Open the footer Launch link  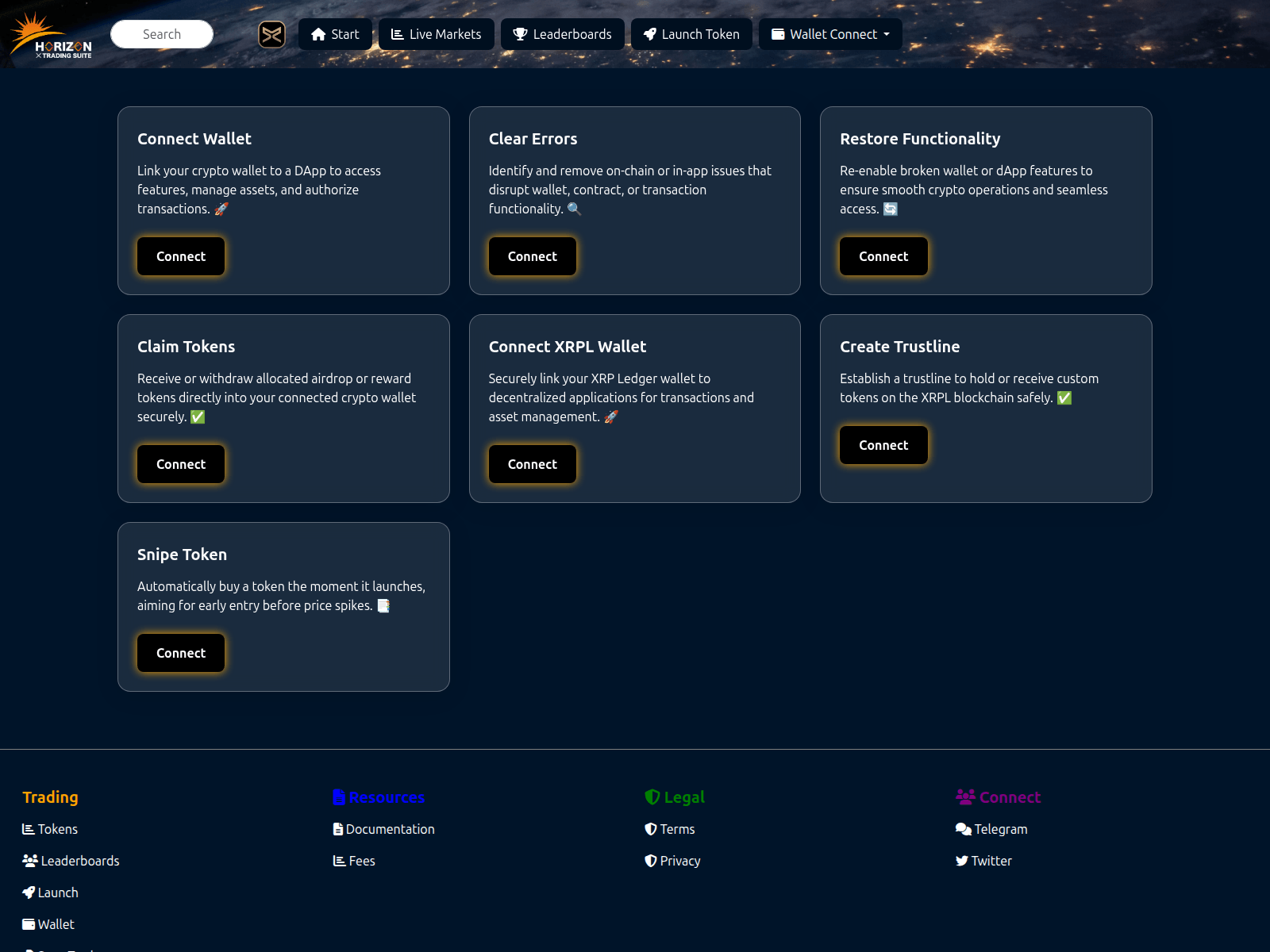(50, 892)
